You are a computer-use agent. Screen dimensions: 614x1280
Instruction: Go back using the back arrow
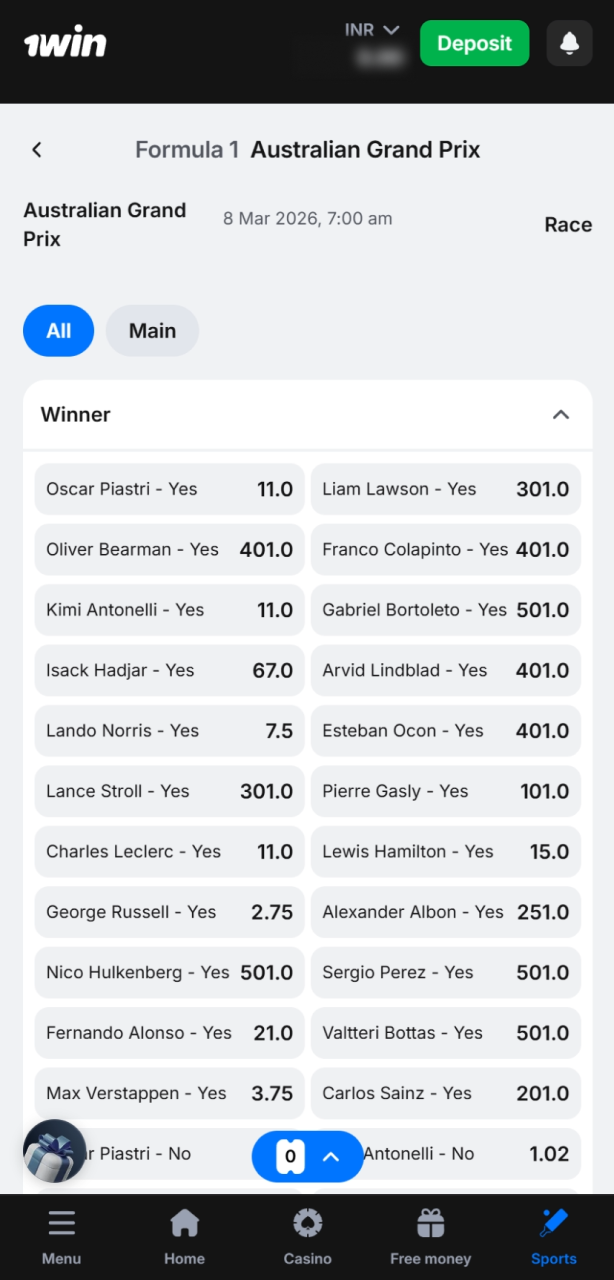(36, 149)
